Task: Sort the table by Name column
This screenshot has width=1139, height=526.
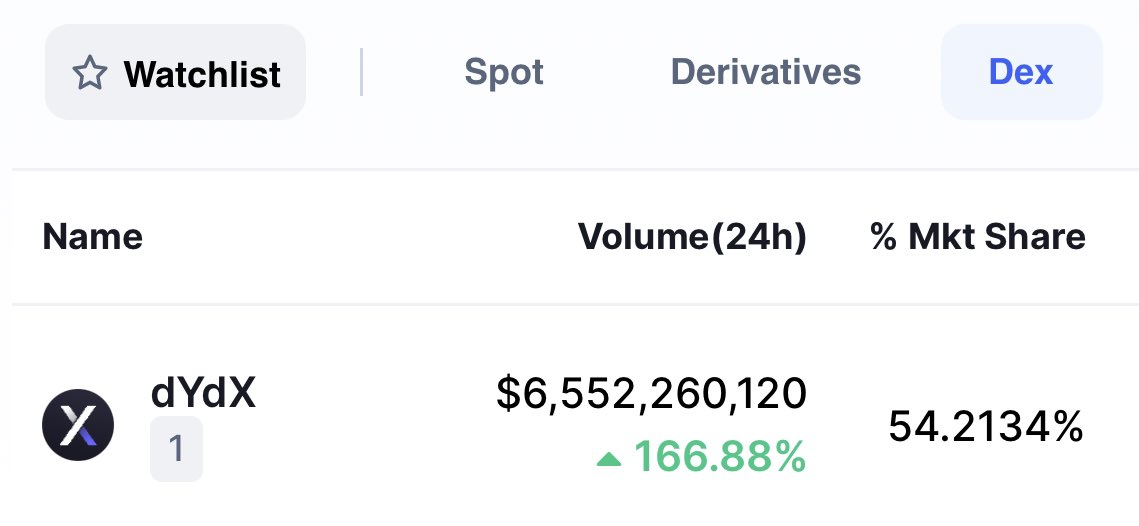Action: pos(92,237)
